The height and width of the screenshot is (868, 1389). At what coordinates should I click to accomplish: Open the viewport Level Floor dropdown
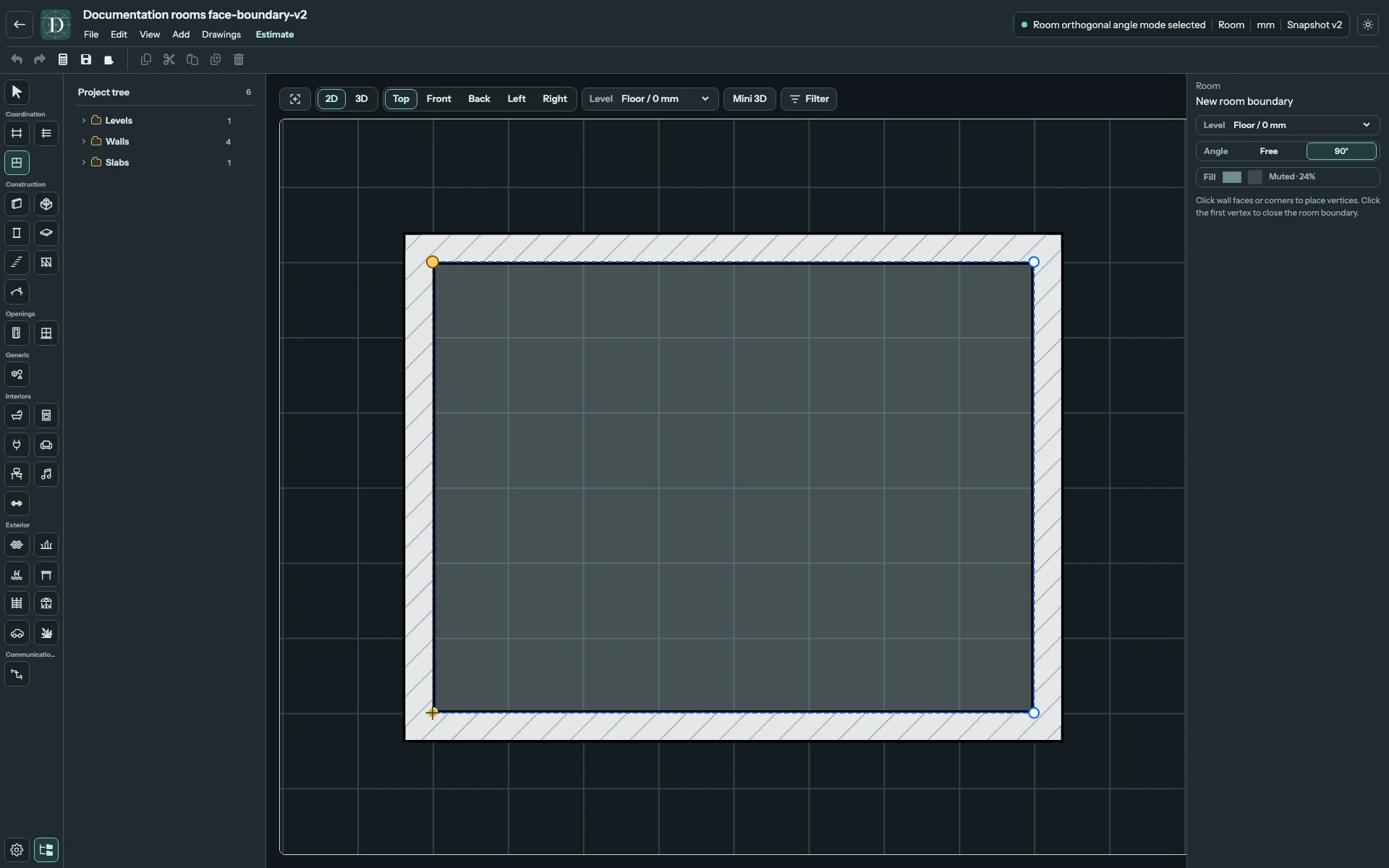[650, 99]
